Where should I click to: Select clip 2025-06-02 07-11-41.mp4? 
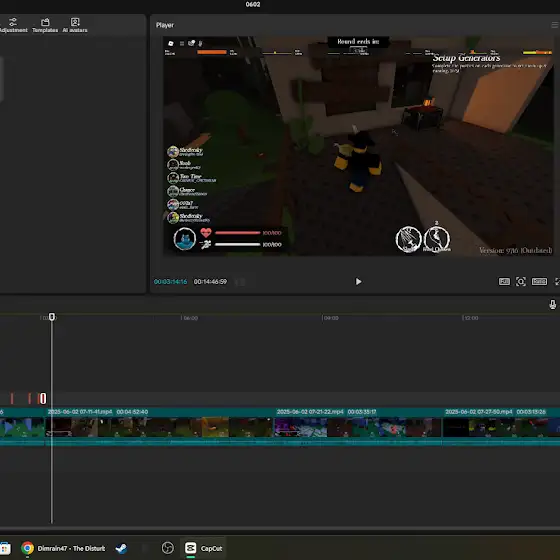coord(159,427)
